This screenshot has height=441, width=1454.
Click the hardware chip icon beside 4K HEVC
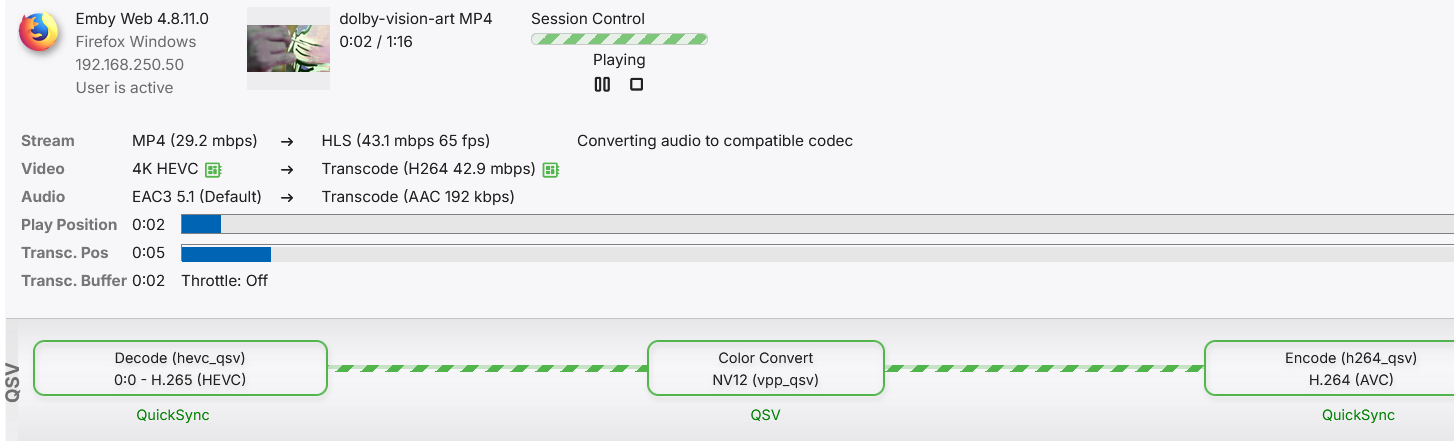[x=212, y=169]
